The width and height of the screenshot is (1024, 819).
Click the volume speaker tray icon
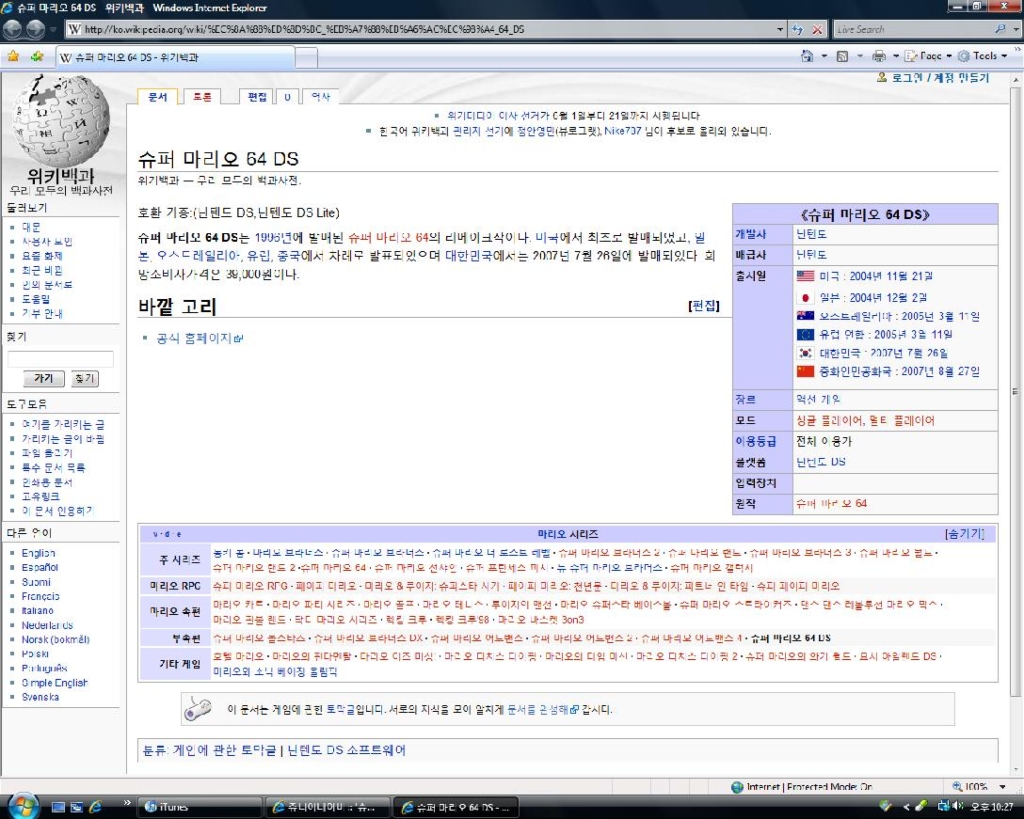[x=959, y=807]
